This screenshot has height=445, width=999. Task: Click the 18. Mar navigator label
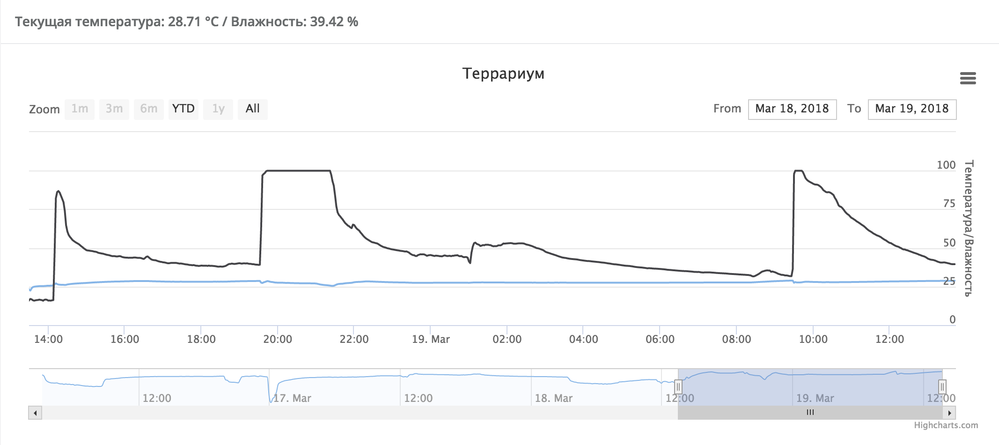click(551, 398)
